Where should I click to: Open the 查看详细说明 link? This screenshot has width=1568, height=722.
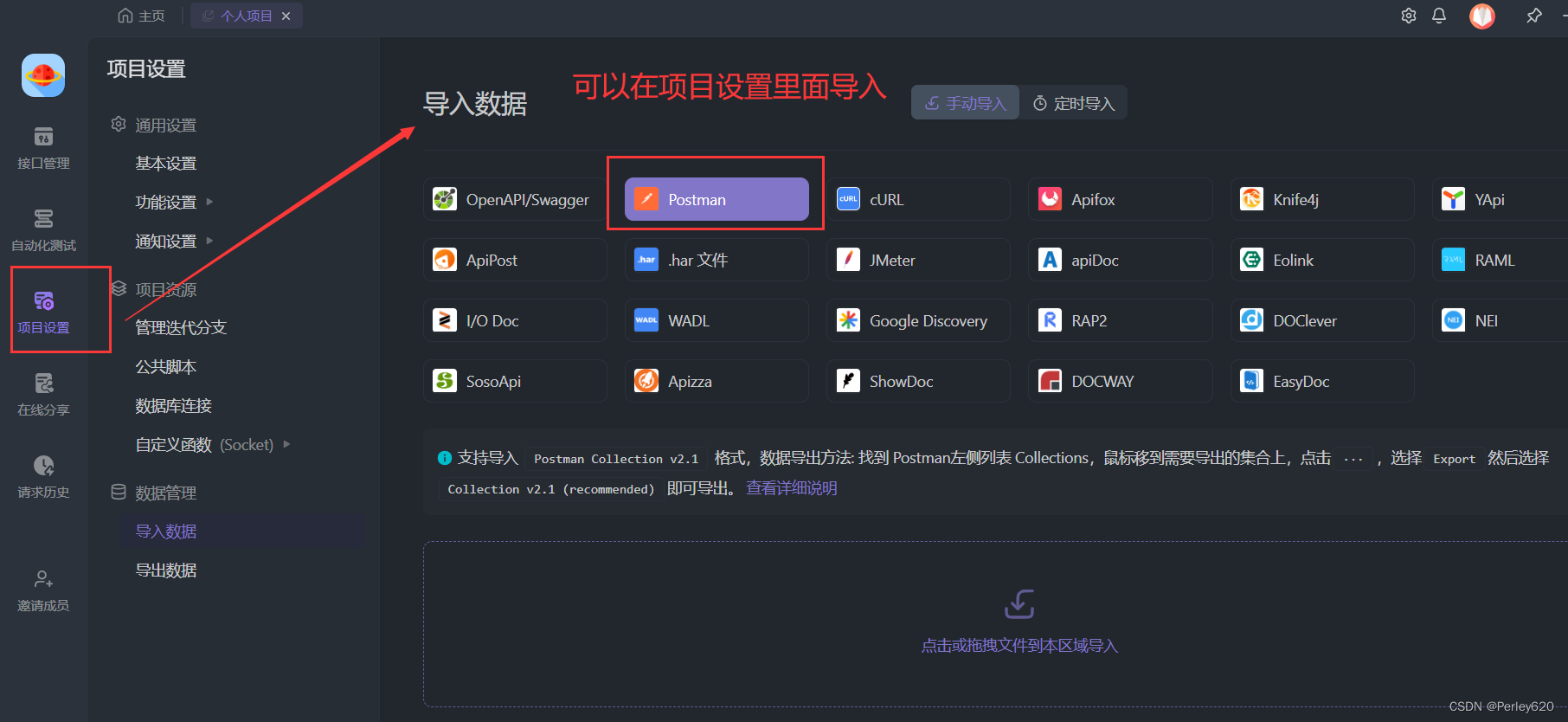(x=792, y=488)
